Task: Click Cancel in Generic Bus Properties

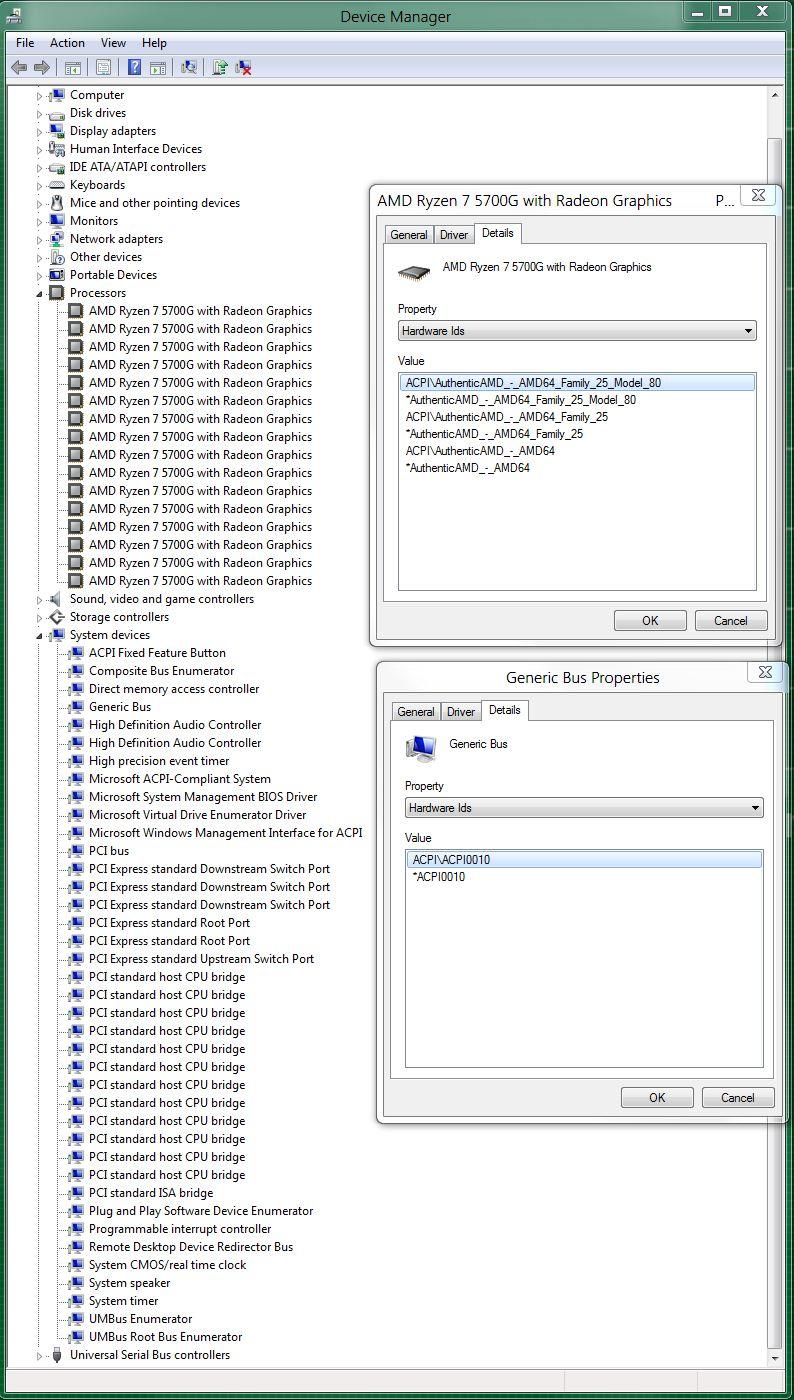Action: (738, 1097)
